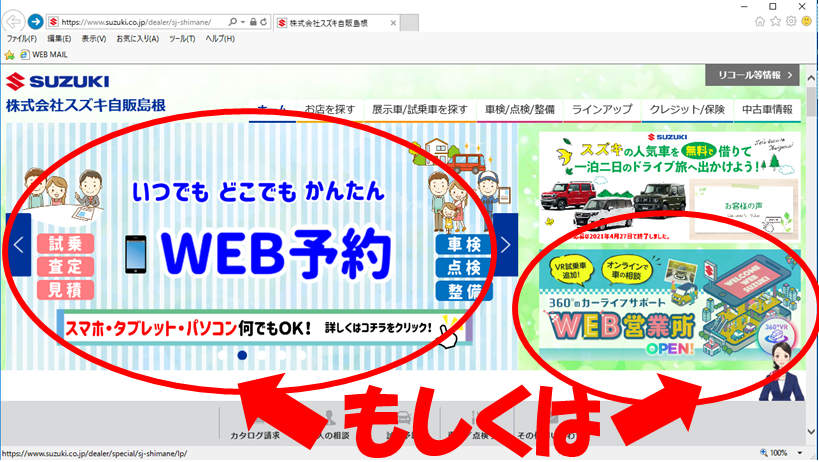Click the vertical scrollbar up arrow
This screenshot has width=819, height=462.
[x=811, y=78]
